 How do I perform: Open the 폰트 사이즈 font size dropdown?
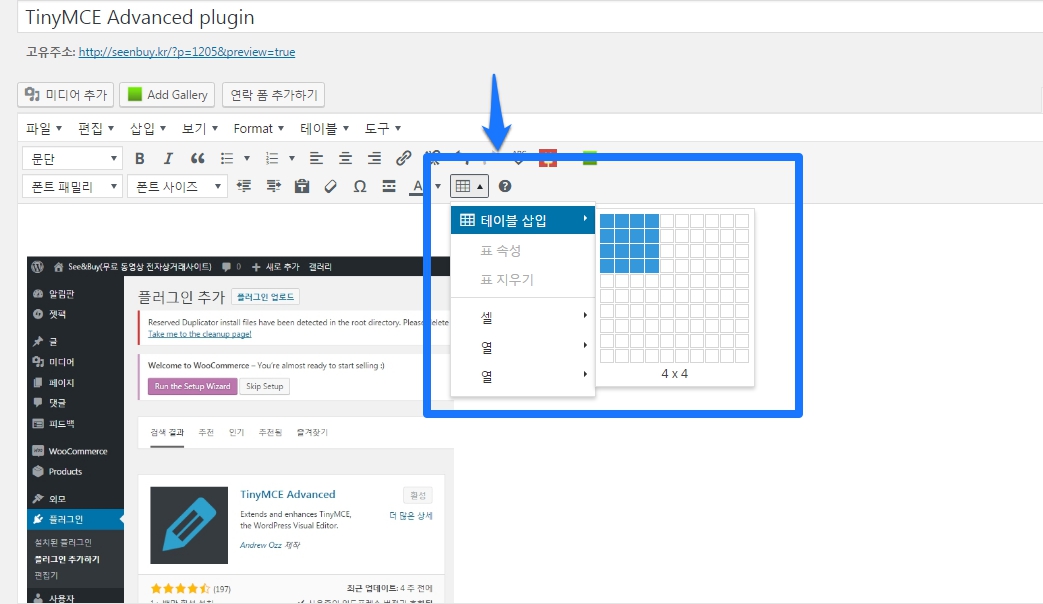coord(176,186)
